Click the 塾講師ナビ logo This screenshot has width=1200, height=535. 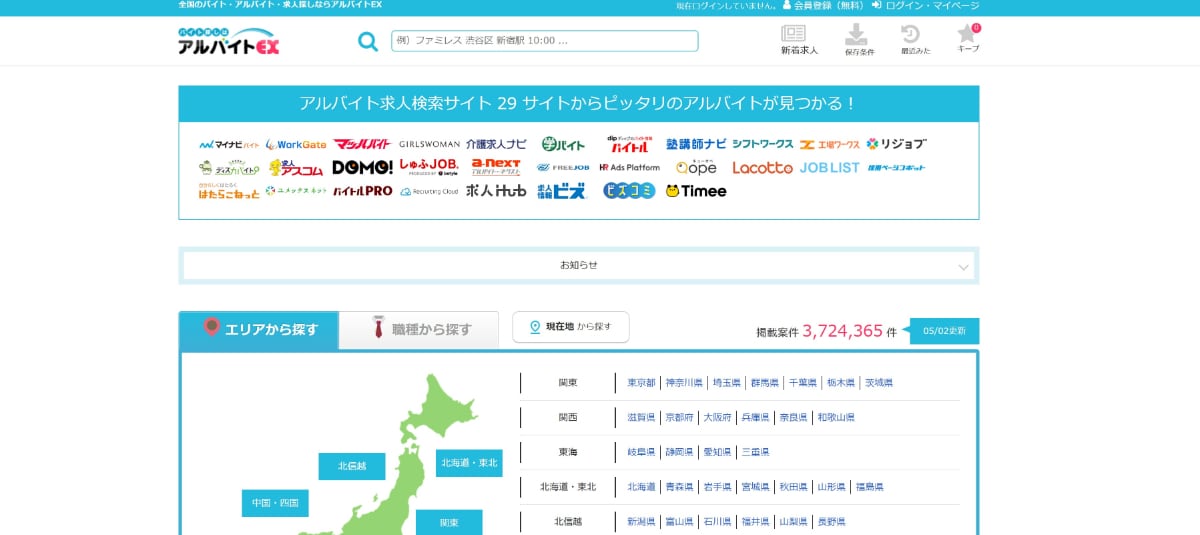[x=696, y=144]
